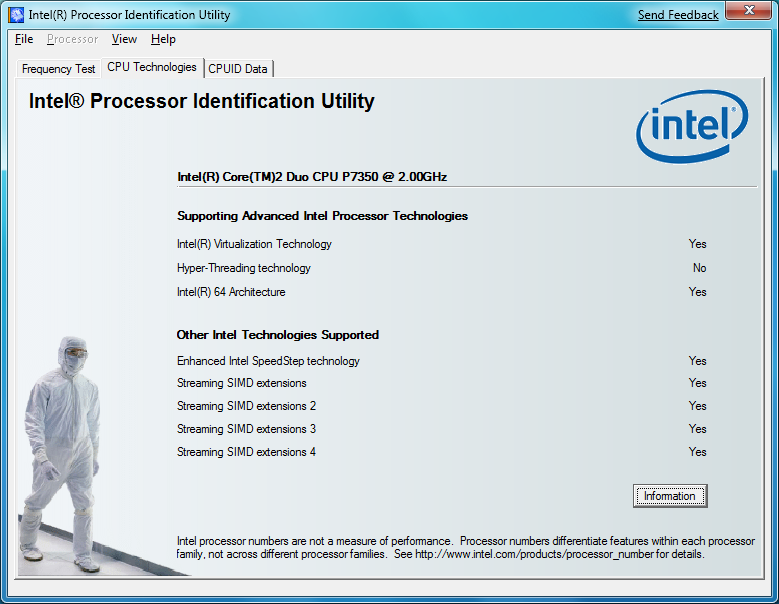Image resolution: width=779 pixels, height=604 pixels.
Task: Open the Processor menu
Action: (73, 39)
